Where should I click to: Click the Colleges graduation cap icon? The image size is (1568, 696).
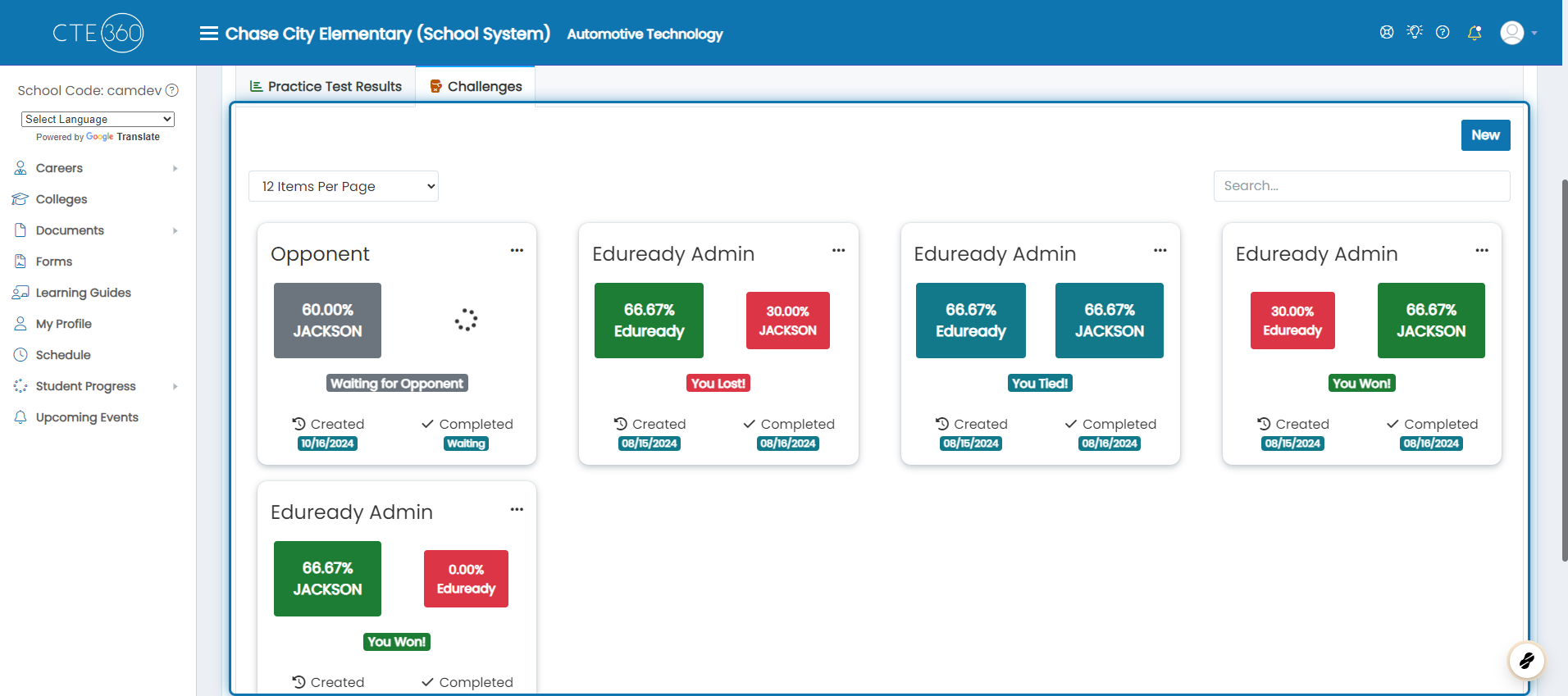pyautogui.click(x=21, y=199)
